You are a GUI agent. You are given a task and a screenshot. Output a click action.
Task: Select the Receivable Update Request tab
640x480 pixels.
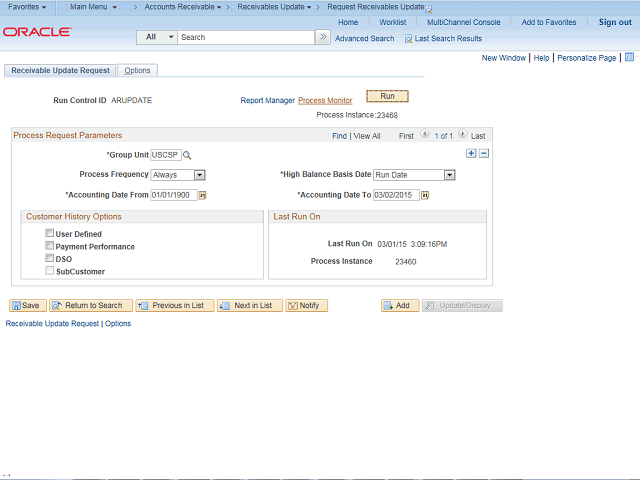[60, 71]
